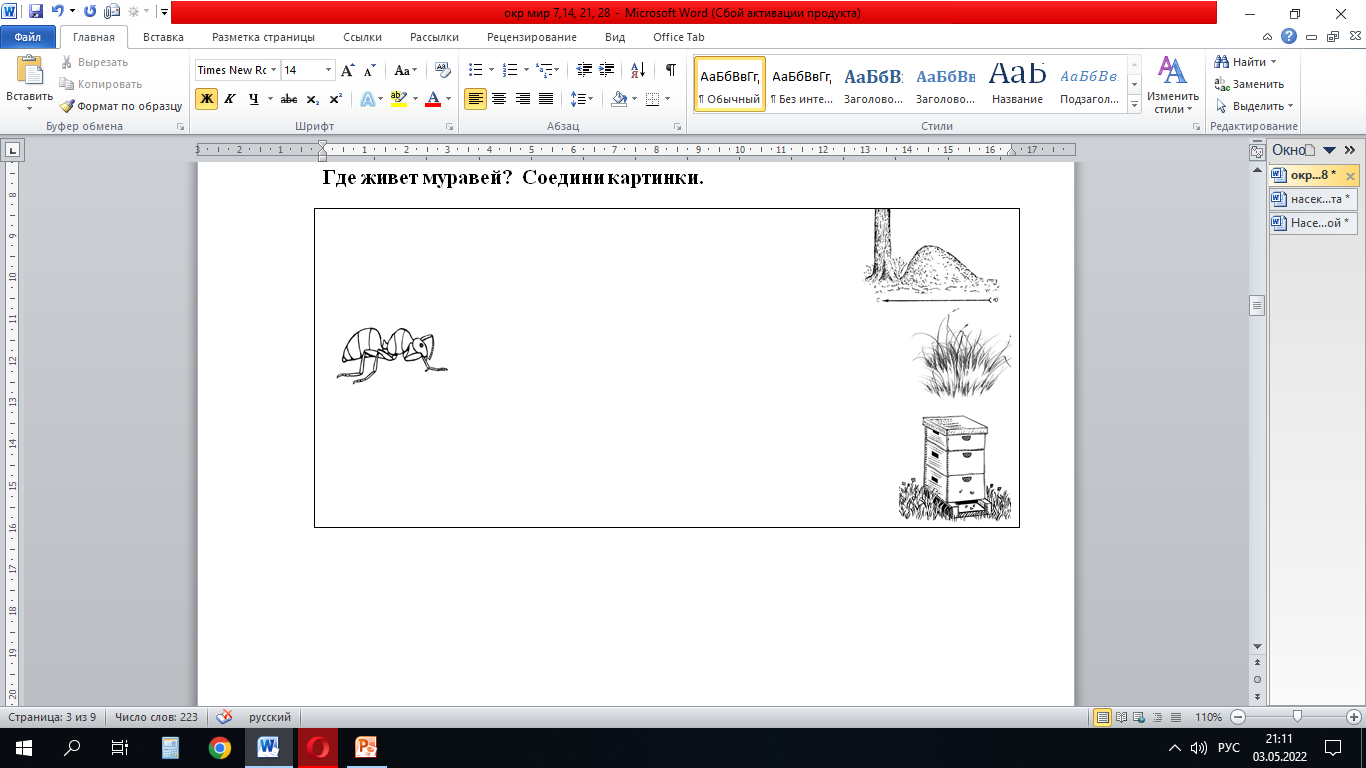Click the Format Painter brush icon
This screenshot has height=768, width=1366.
[67, 106]
